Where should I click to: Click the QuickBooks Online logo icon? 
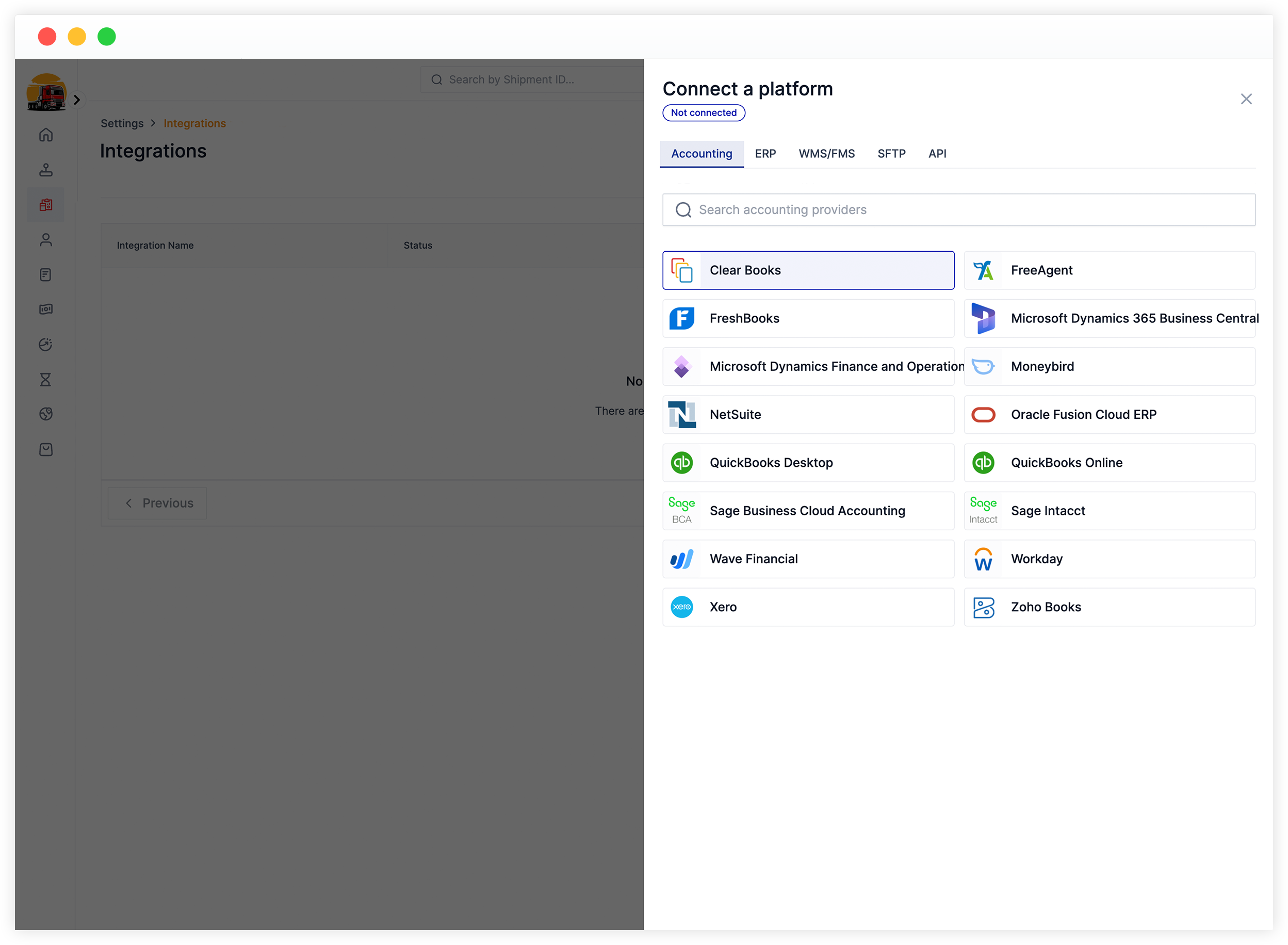coord(983,463)
